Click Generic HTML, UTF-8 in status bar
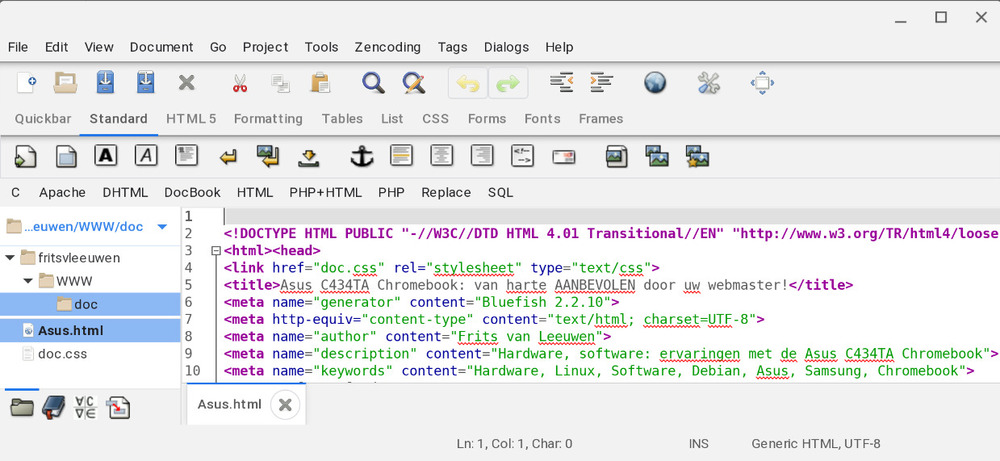Screen dimensions: 1000x461 (x=816, y=443)
